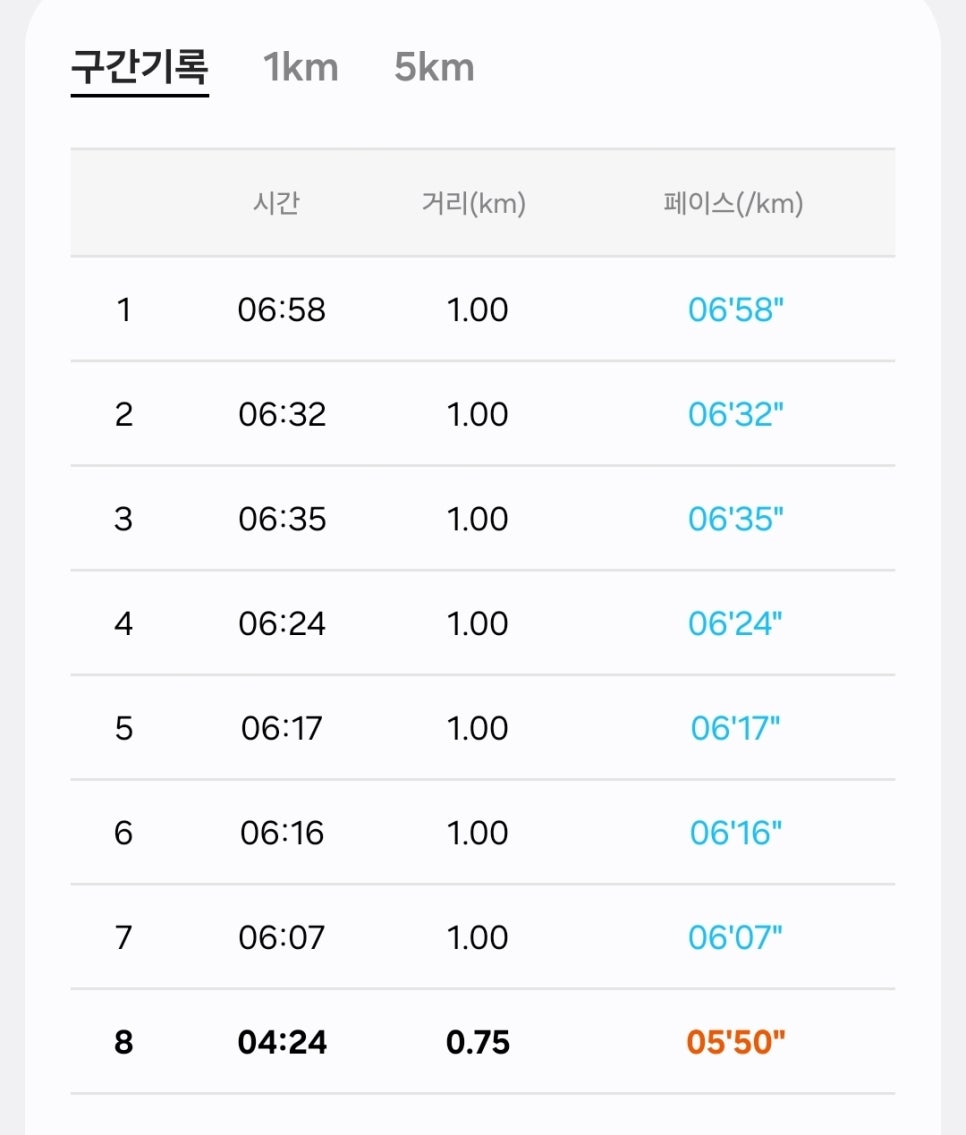Tap the 거리(km) column header
Viewport: 966px width, 1135px height.
[473, 203]
